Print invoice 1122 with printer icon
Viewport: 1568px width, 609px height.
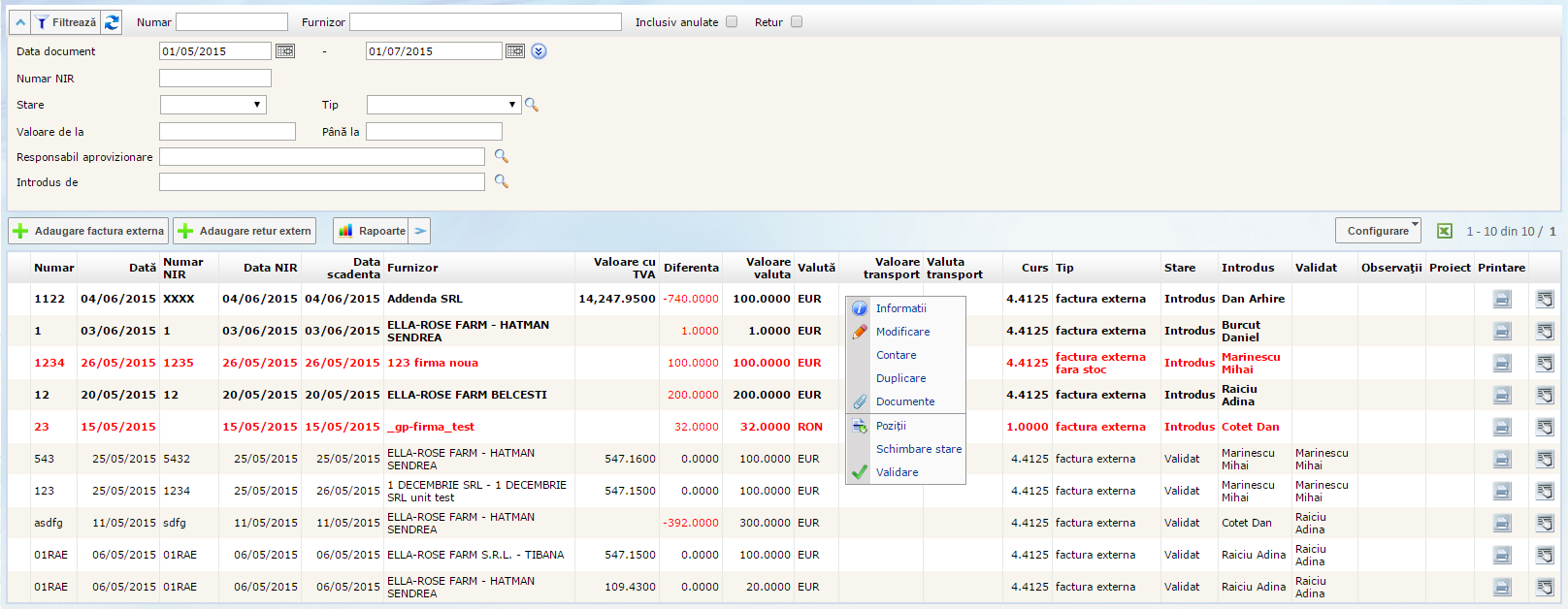[1501, 300]
